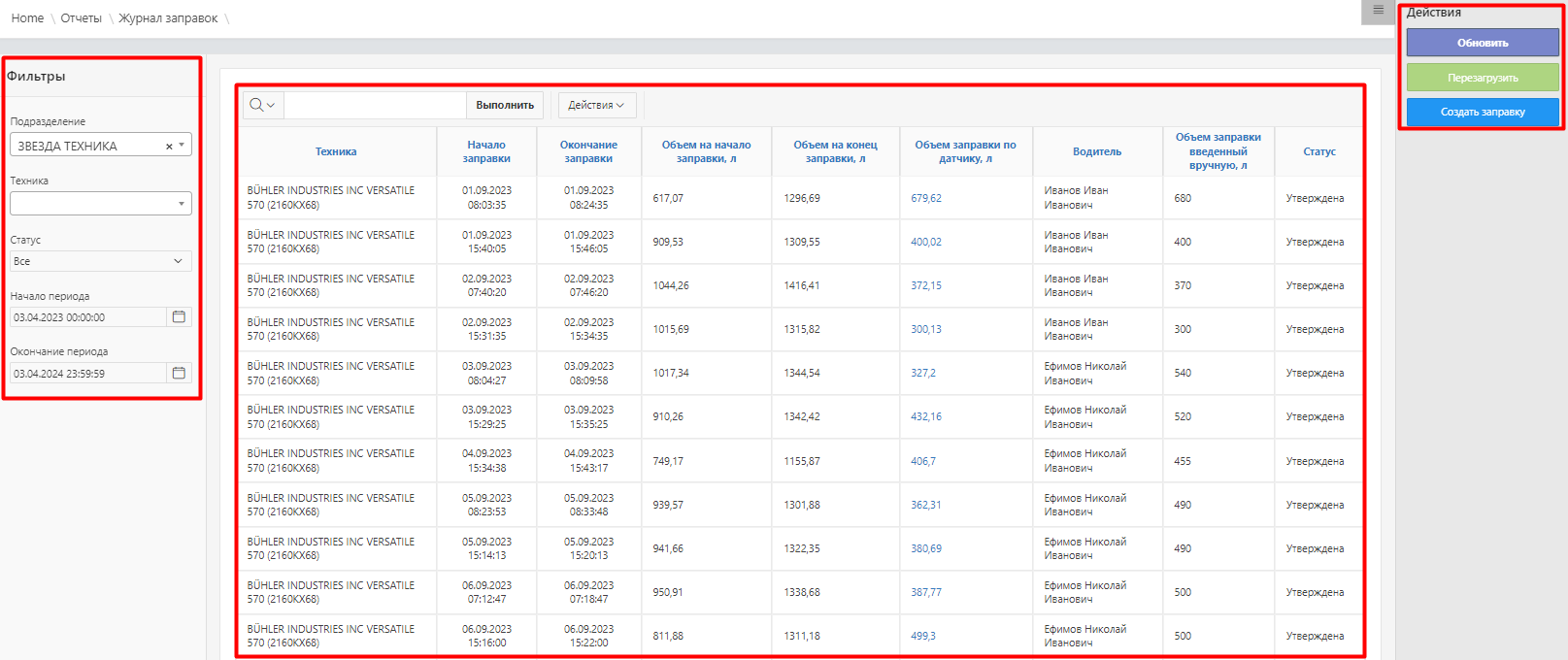Click the purple Обновить button
This screenshot has width=1568, height=660.
tap(1482, 43)
